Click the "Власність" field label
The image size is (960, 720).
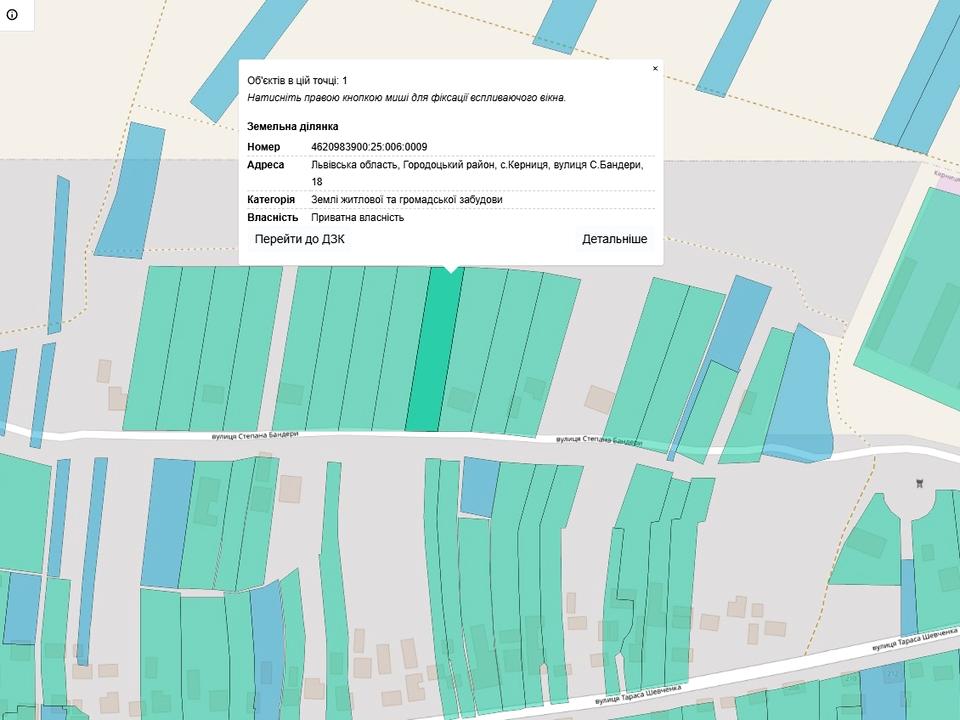[x=272, y=217]
